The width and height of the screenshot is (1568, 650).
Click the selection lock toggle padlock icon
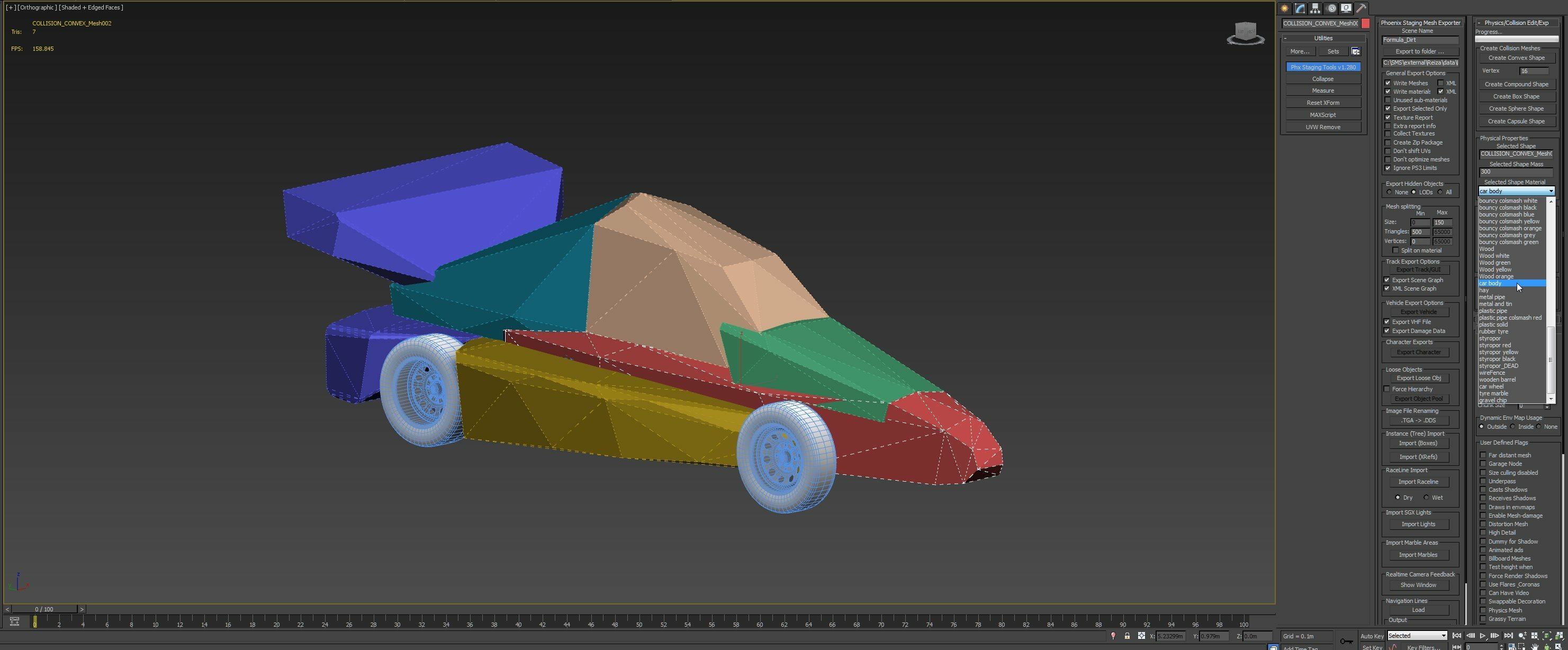pyautogui.click(x=1127, y=636)
